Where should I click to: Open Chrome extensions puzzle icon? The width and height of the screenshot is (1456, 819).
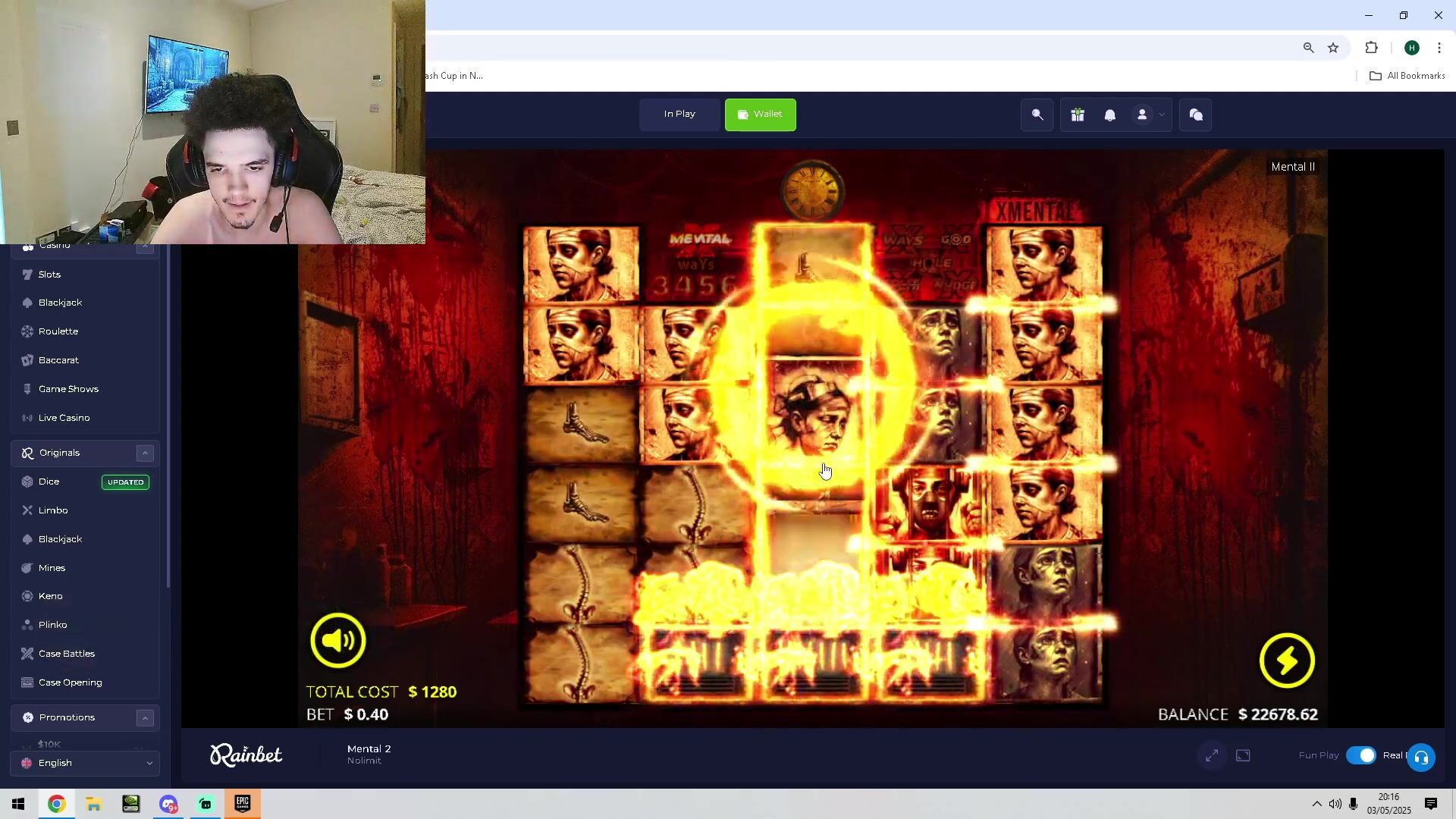point(1371,48)
